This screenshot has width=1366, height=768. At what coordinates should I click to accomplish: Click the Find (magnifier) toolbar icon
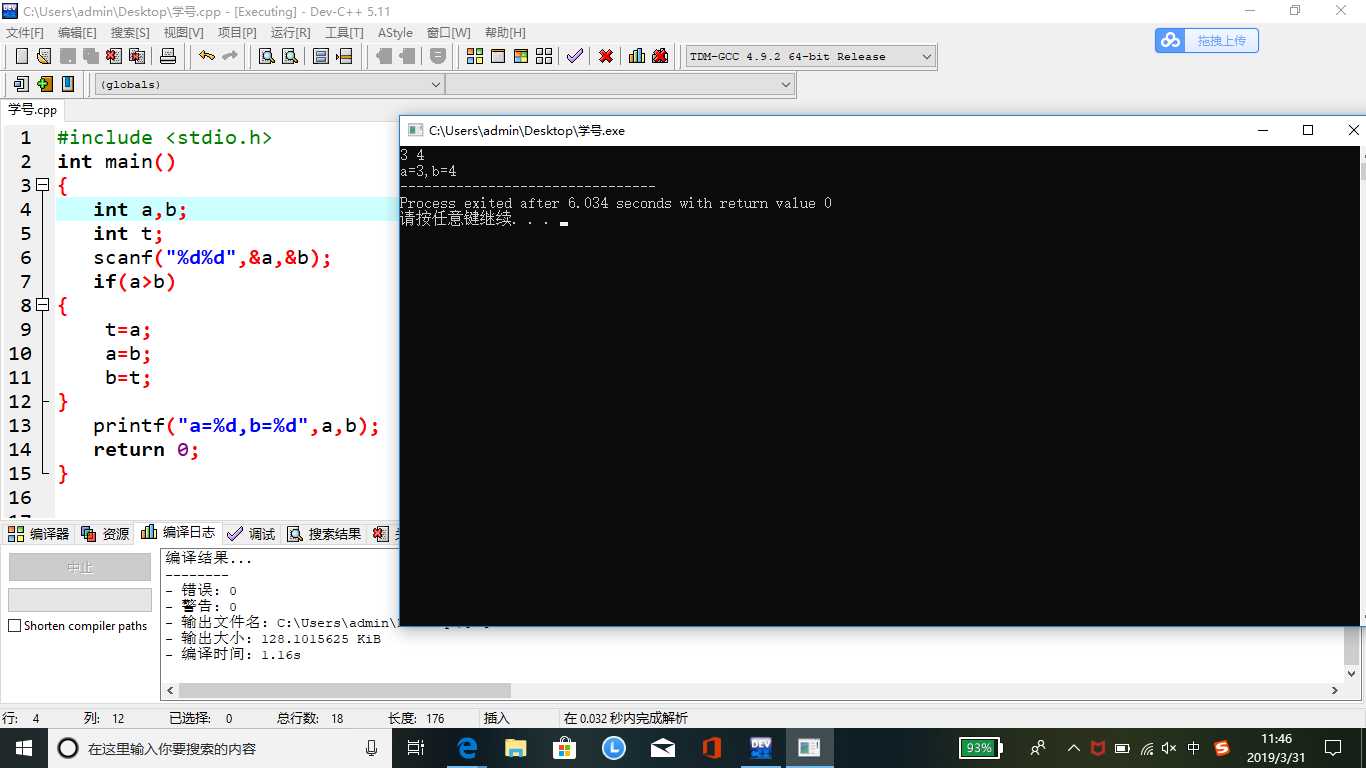coord(267,56)
